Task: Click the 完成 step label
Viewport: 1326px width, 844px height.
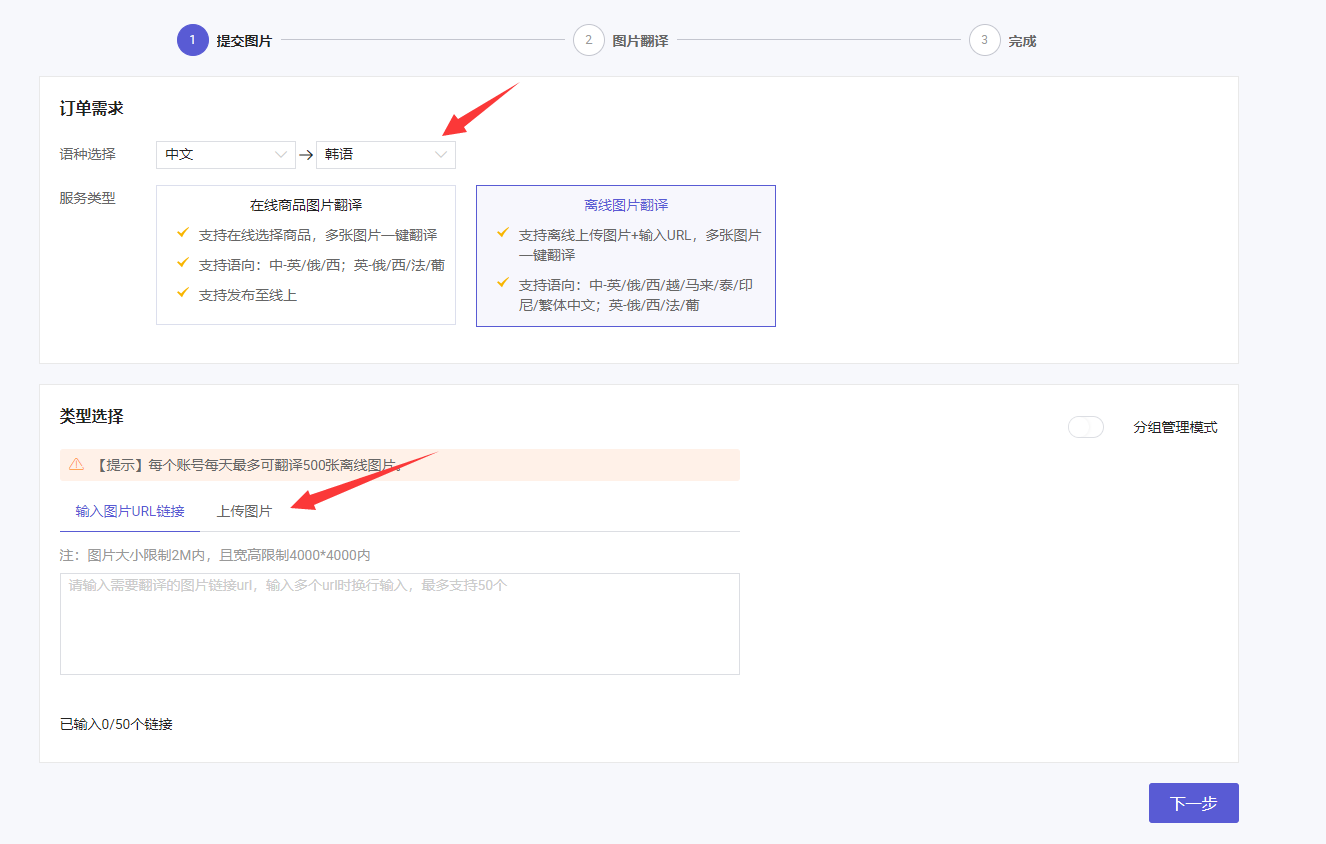Action: (1022, 41)
